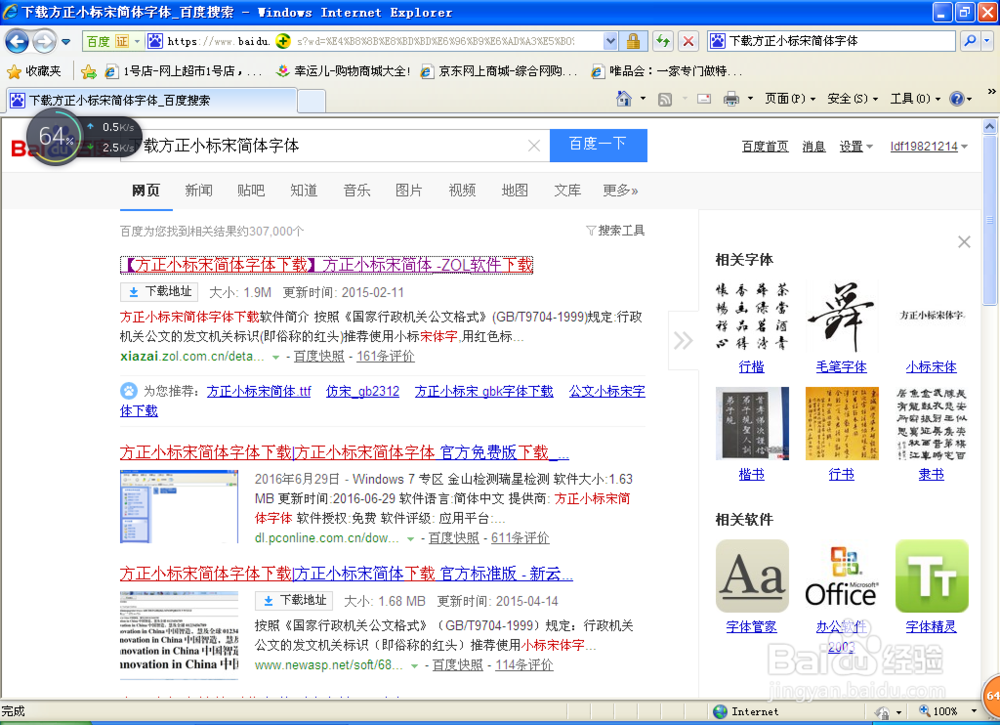Open the 工具(O) menu
1000x725 pixels.
(915, 99)
